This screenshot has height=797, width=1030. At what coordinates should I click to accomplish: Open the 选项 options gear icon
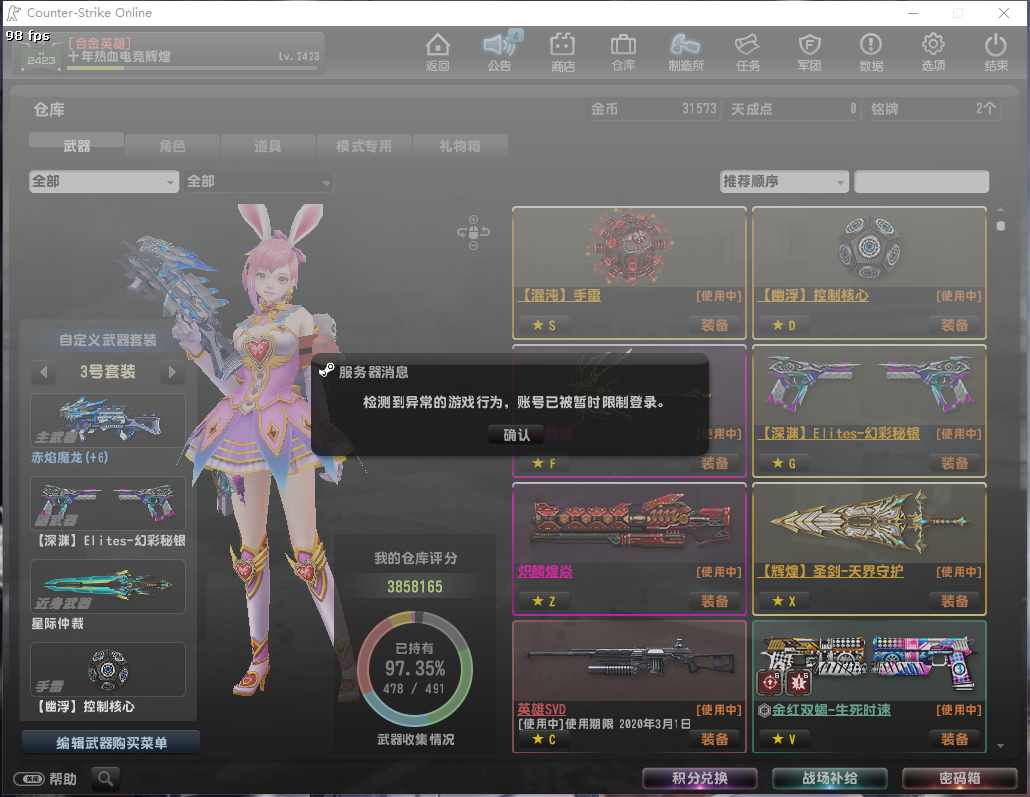tap(933, 53)
